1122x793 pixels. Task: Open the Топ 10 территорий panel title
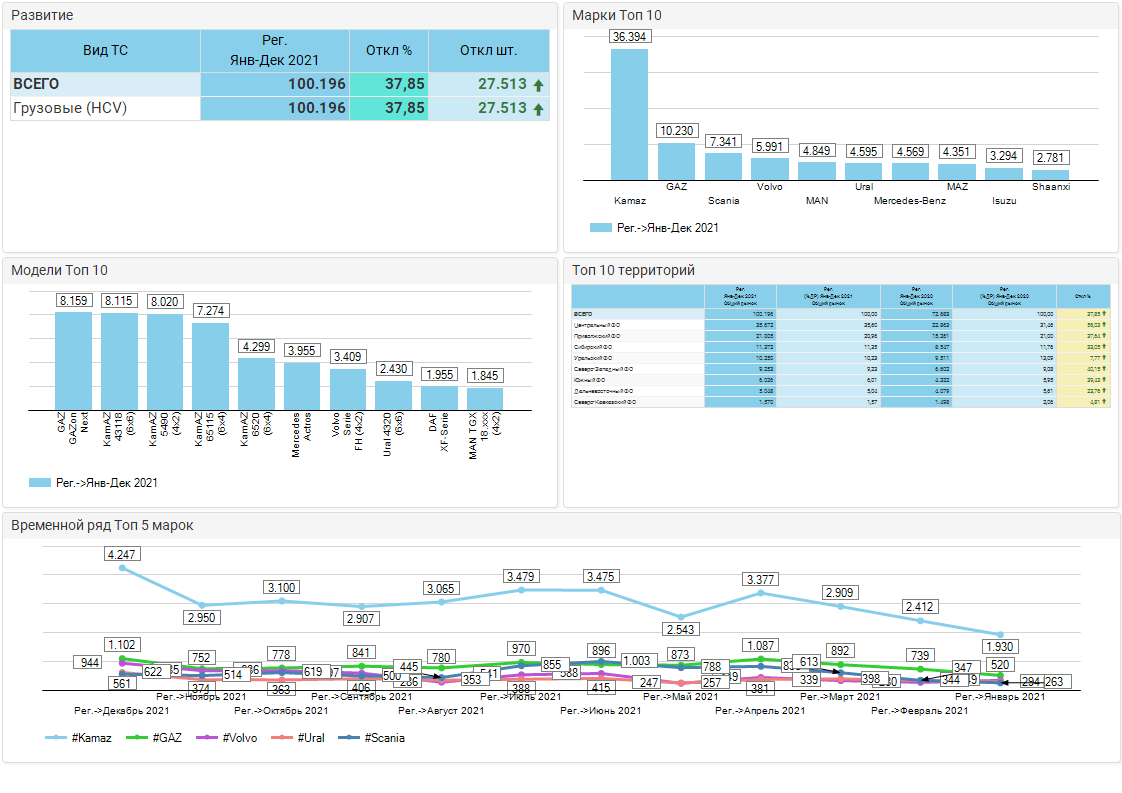pyautogui.click(x=632, y=270)
